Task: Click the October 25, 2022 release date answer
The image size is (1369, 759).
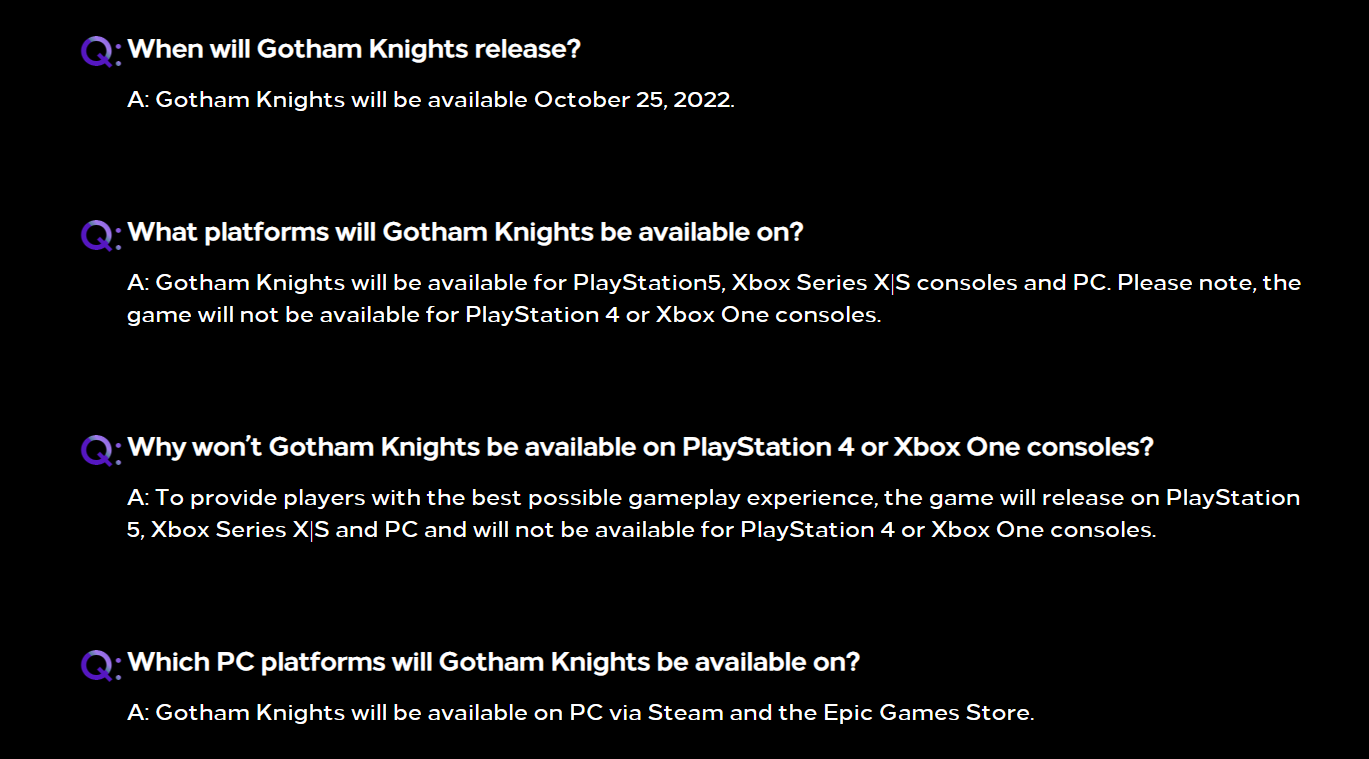Action: pos(431,100)
